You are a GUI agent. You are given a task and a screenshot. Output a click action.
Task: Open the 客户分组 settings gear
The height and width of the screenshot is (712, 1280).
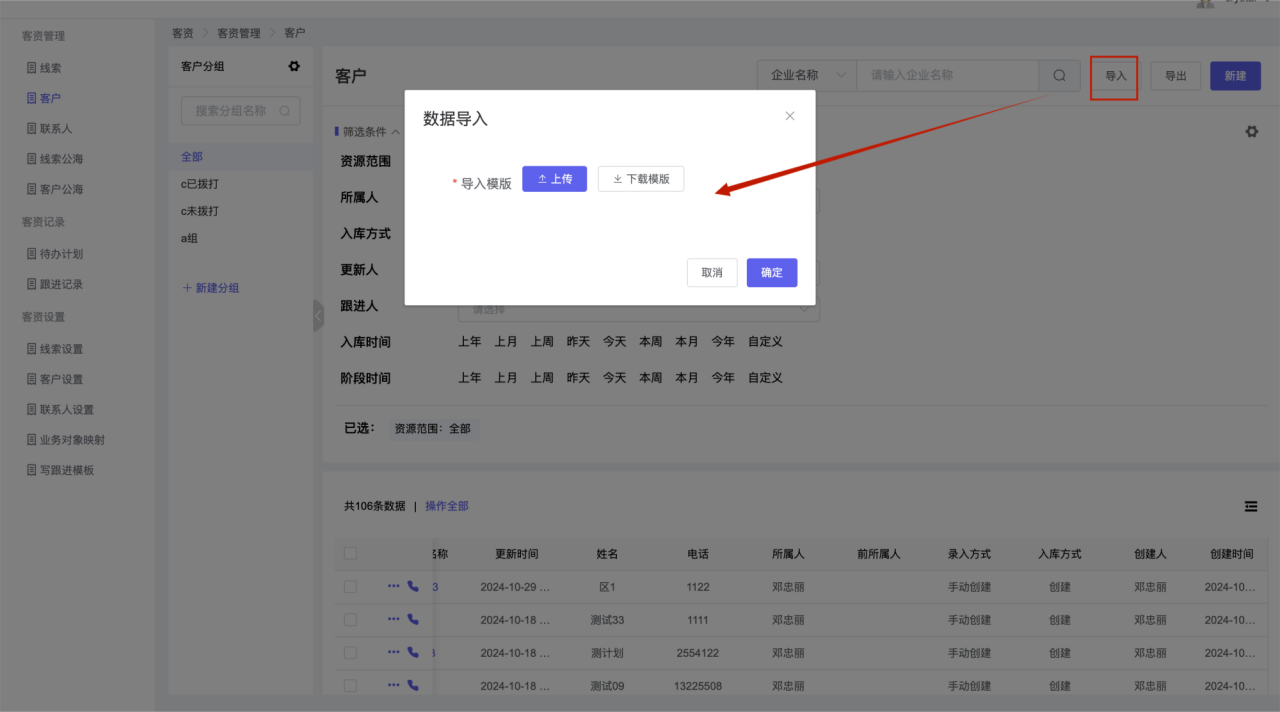294,66
